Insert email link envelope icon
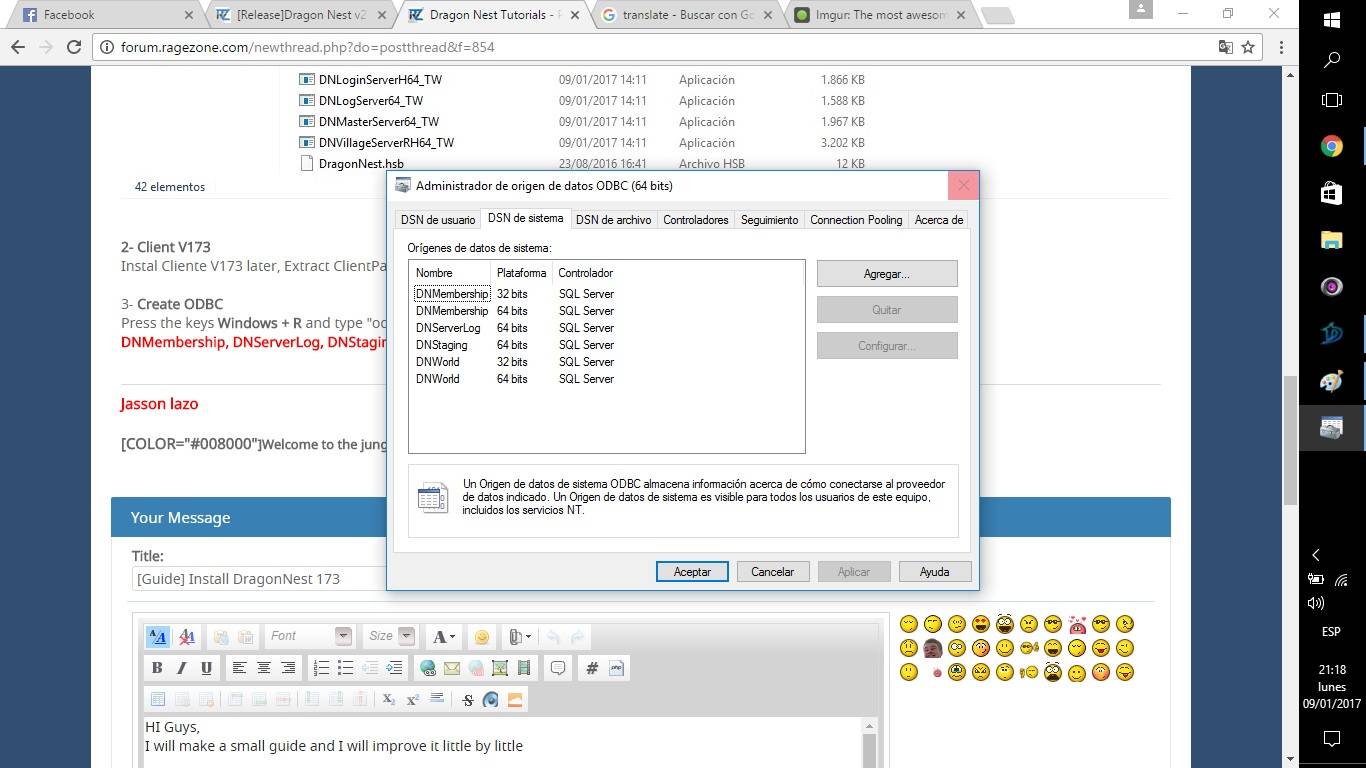The width and height of the screenshot is (1366, 768). [452, 668]
